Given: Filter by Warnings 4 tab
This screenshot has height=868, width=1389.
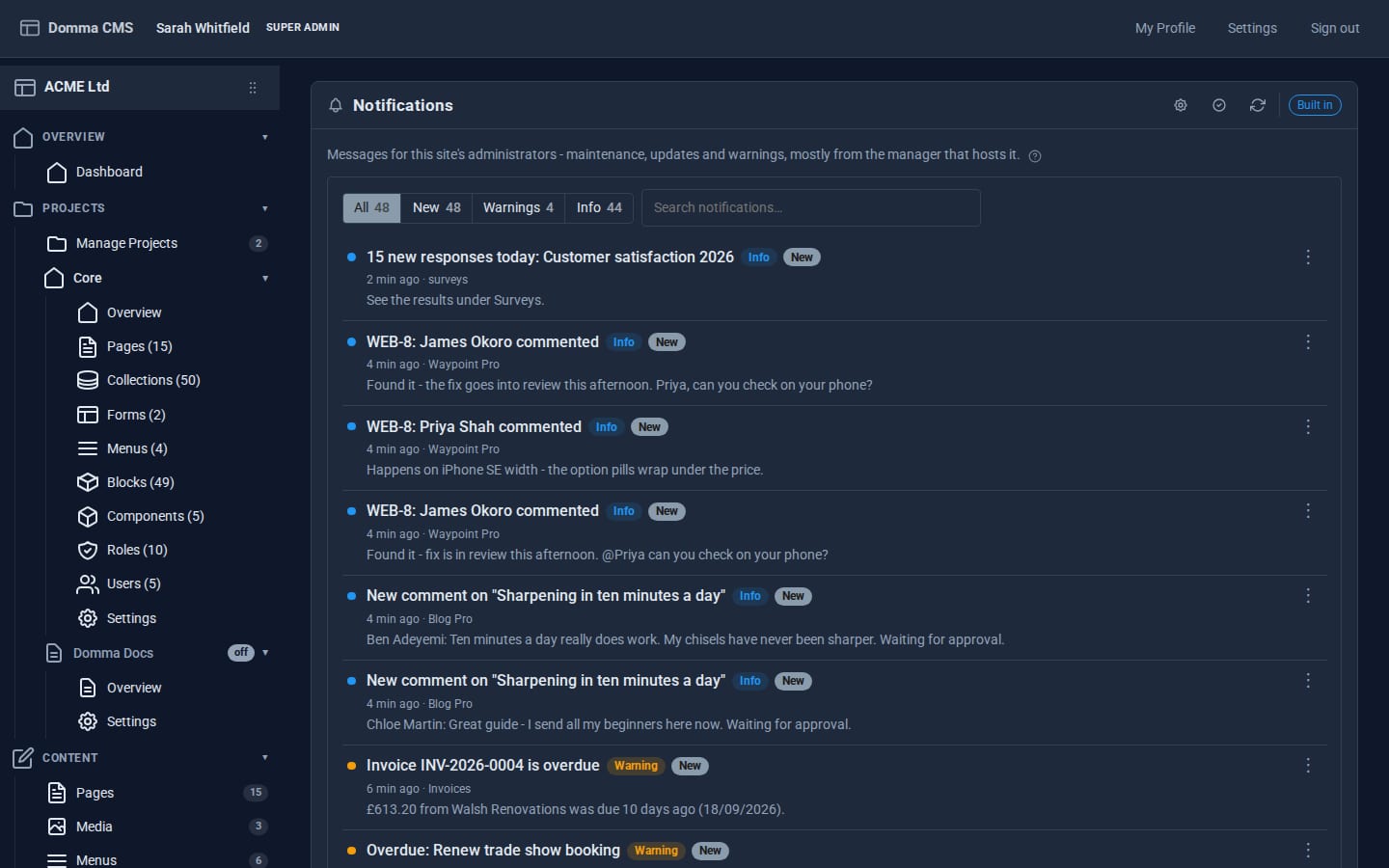Looking at the screenshot, I should click(518, 207).
